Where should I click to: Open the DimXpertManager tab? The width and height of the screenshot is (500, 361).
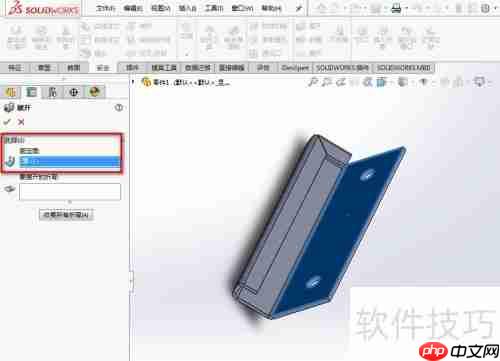[73, 92]
